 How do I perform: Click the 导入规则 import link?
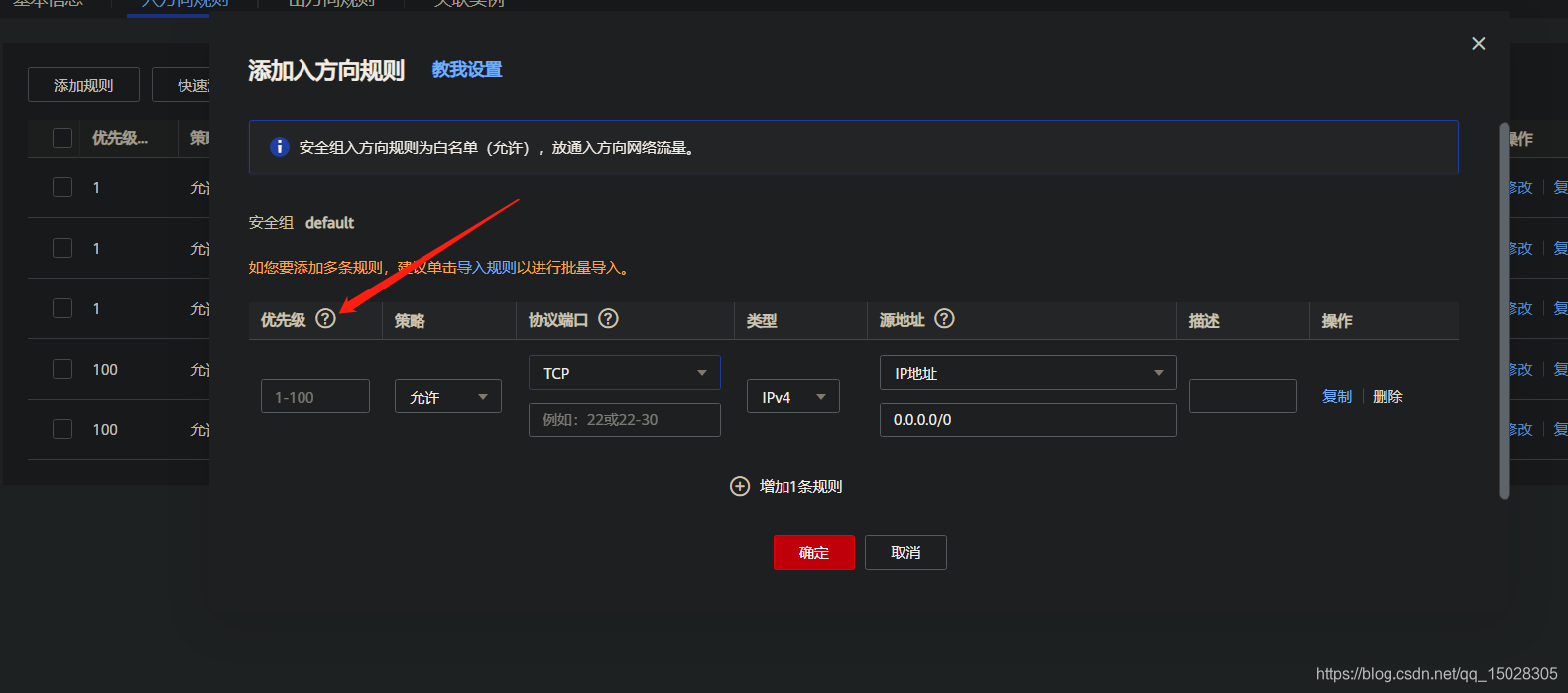click(486, 268)
